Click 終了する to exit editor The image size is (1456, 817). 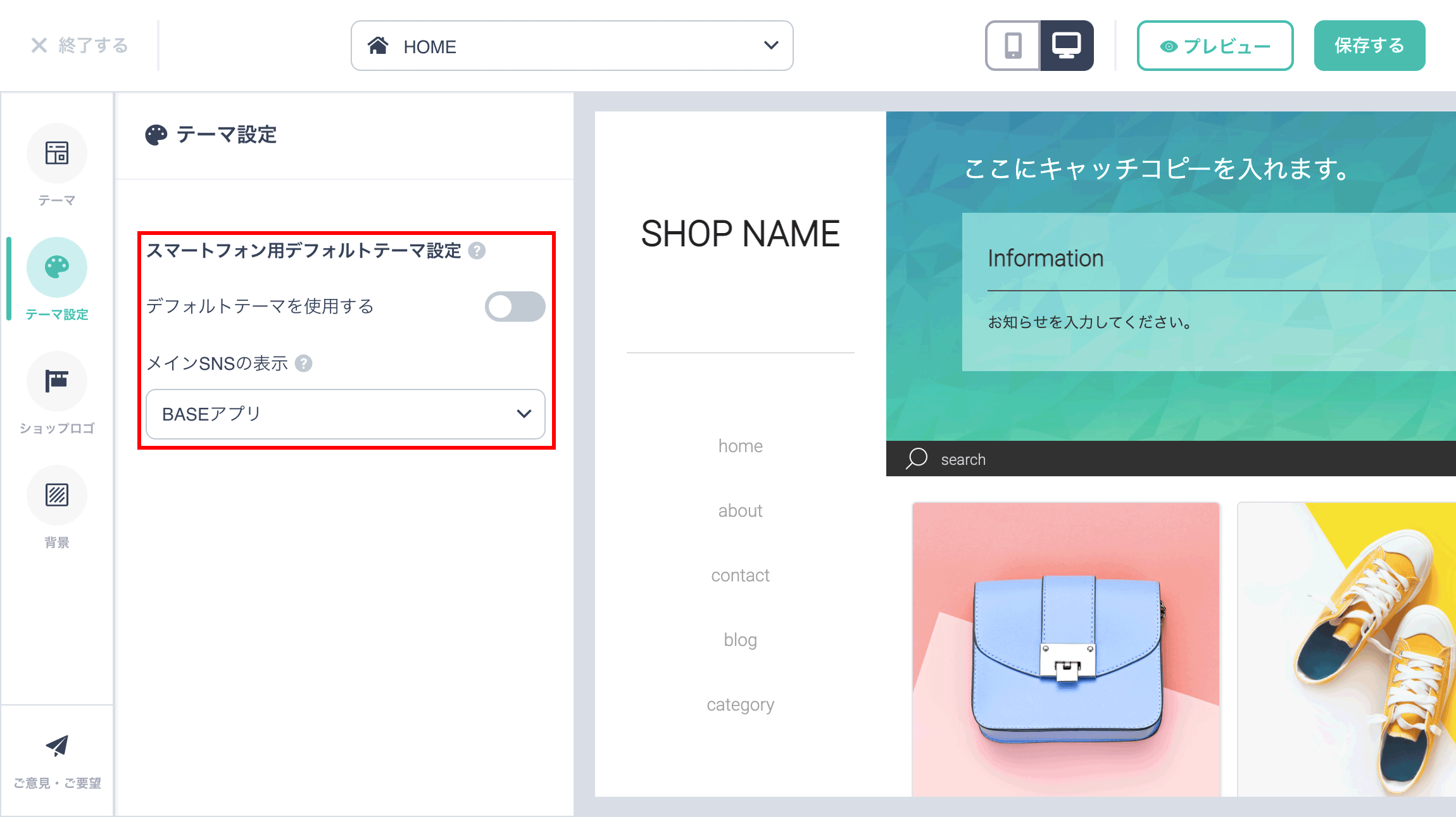coord(80,46)
